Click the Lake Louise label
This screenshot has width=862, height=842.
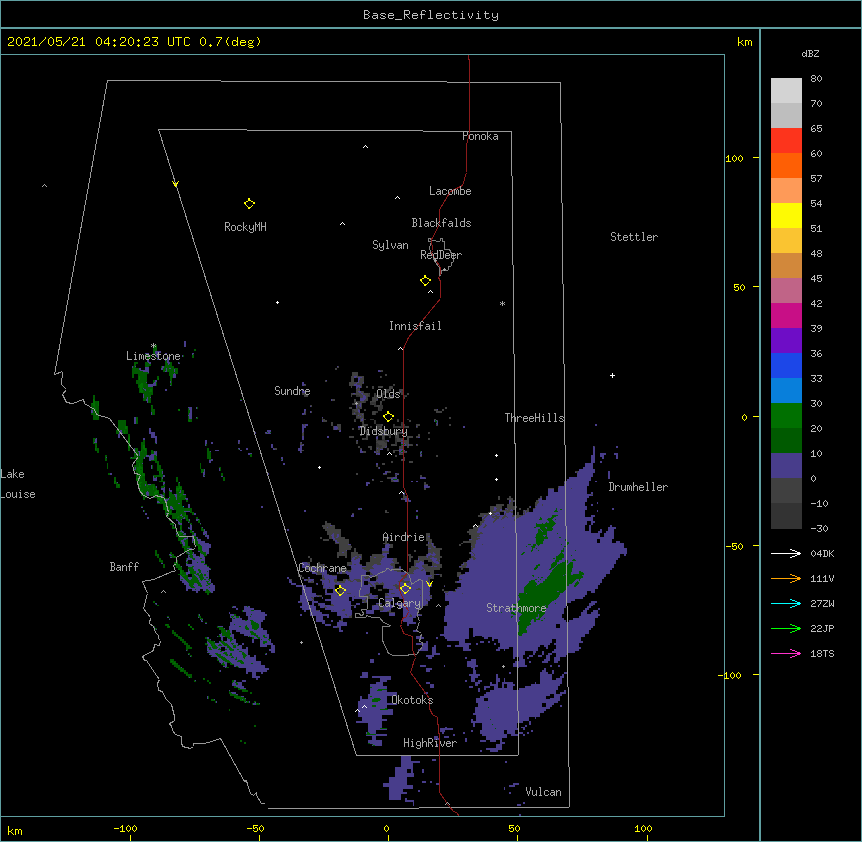pyautogui.click(x=18, y=484)
